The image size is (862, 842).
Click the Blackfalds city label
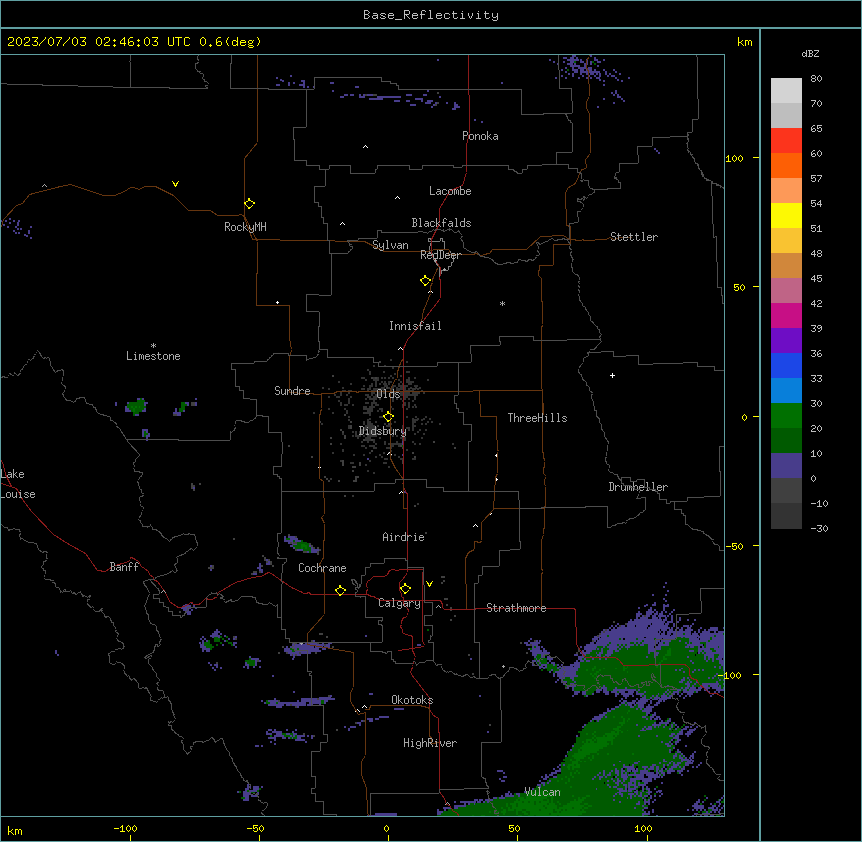[x=441, y=223]
